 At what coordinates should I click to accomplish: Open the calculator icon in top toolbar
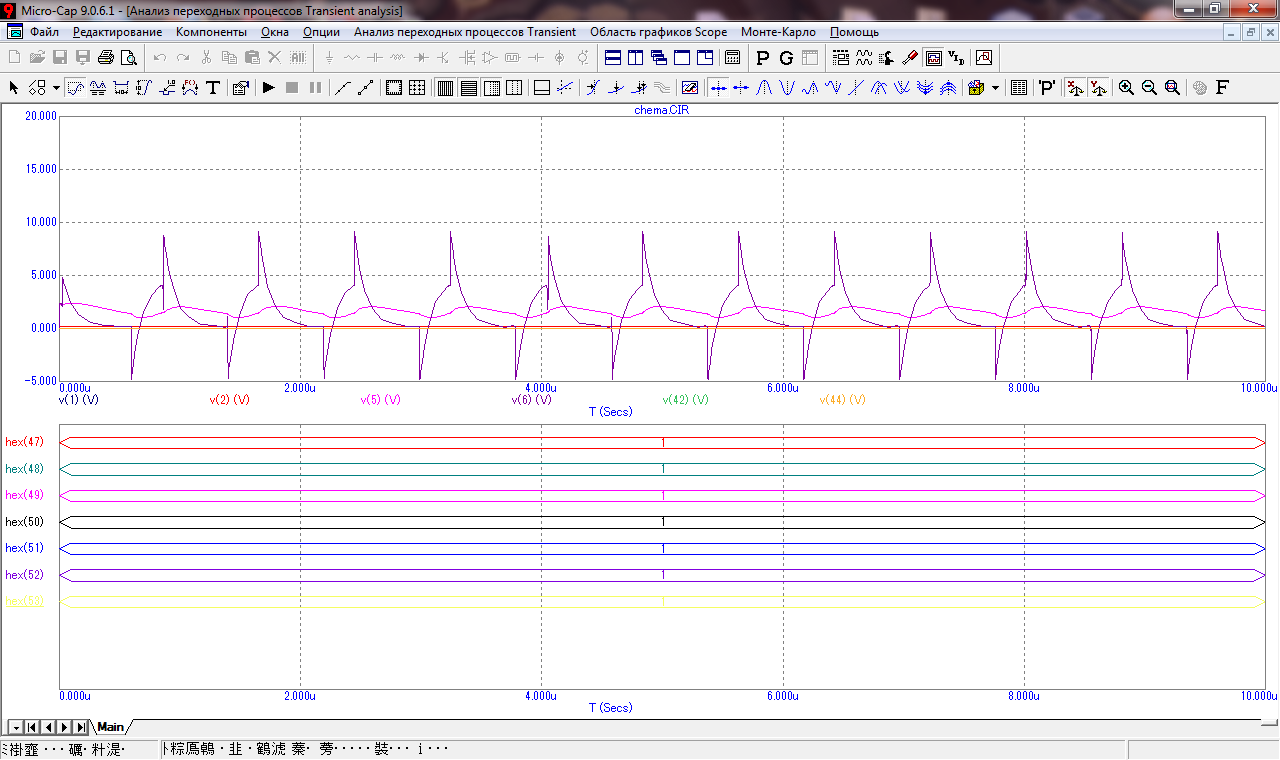(732, 58)
